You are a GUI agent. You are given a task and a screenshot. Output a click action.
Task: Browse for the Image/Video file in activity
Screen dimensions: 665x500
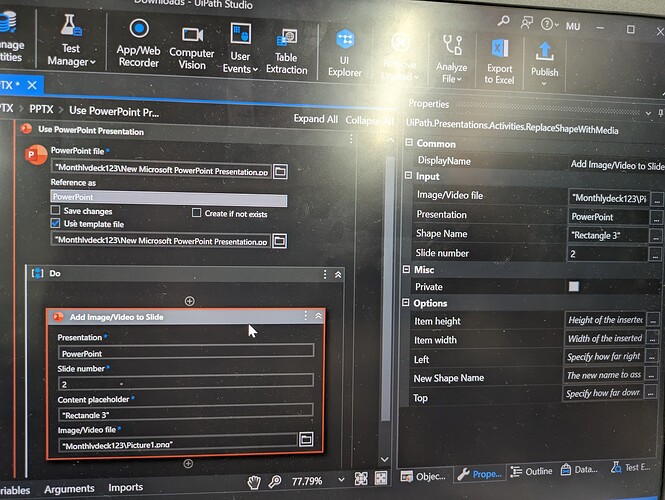pos(306,439)
